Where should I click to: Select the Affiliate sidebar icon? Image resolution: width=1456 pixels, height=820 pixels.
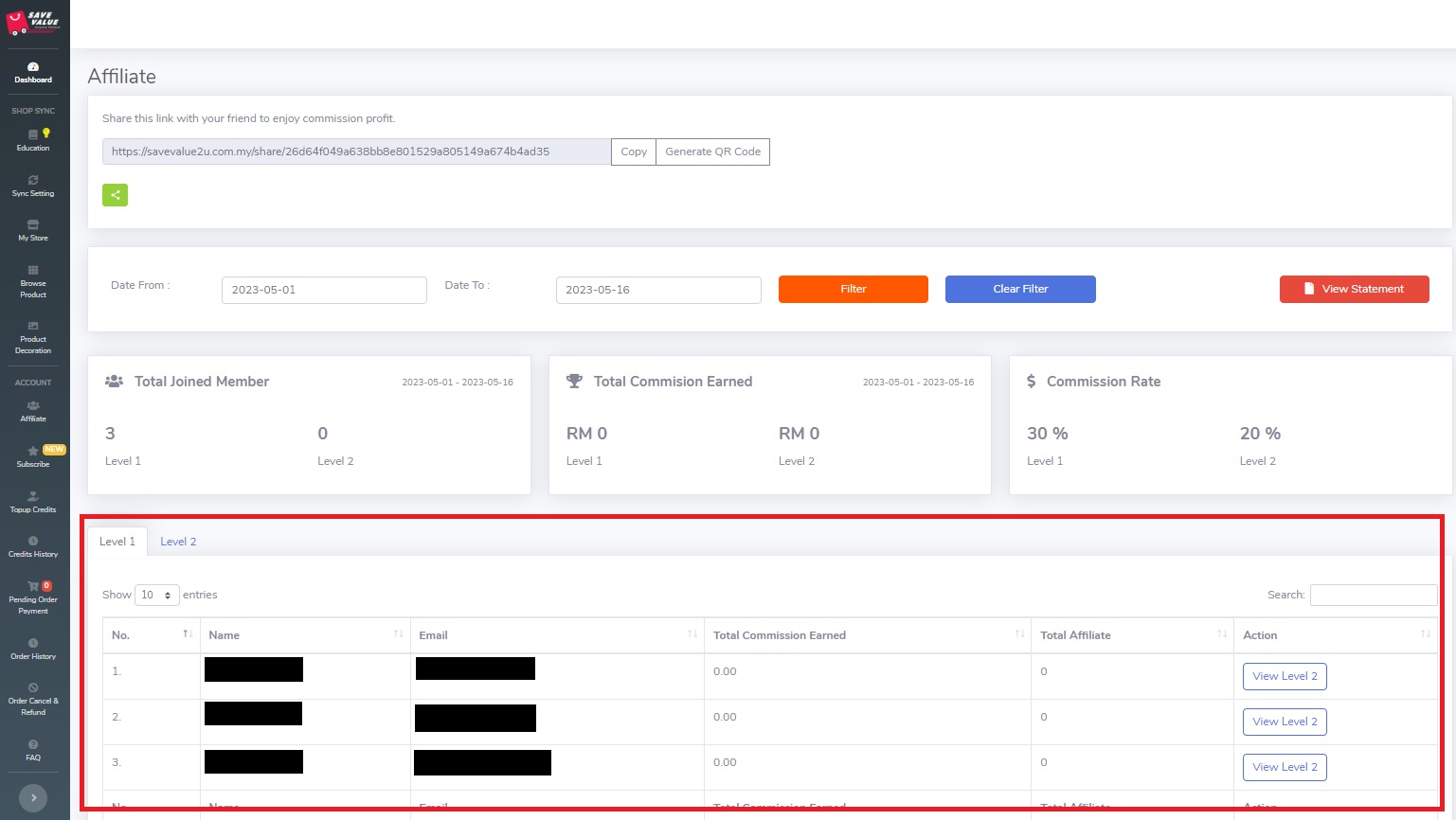(33, 405)
